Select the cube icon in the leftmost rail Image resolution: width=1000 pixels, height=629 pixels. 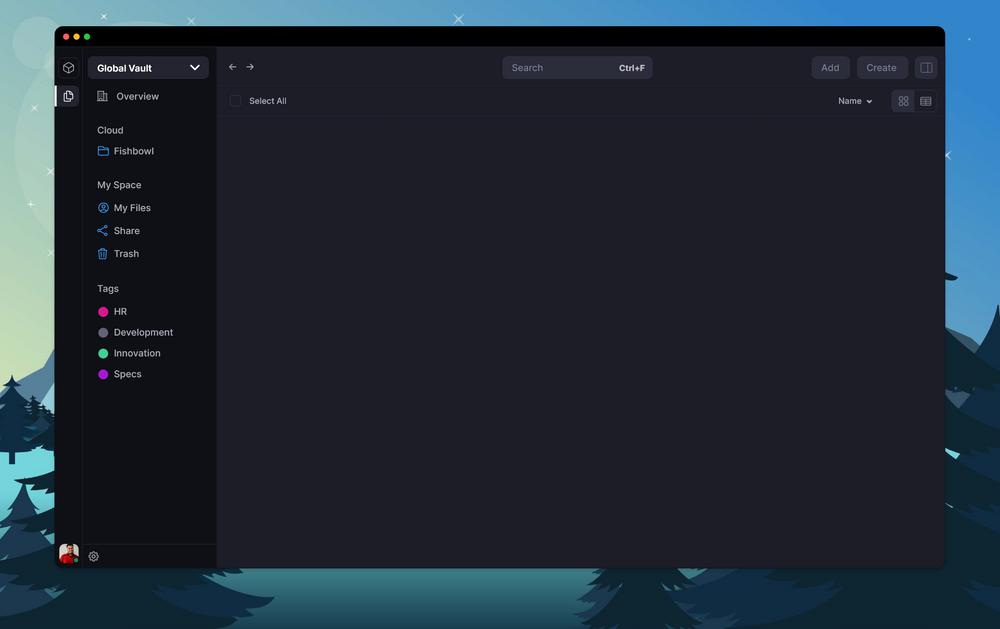(68, 67)
